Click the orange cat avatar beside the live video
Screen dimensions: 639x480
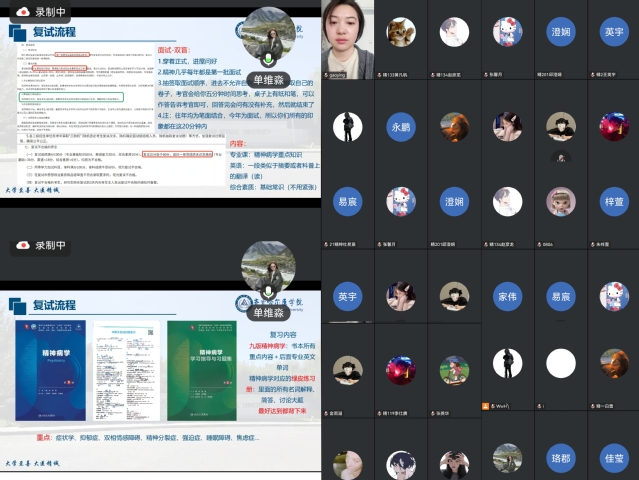pos(401,30)
